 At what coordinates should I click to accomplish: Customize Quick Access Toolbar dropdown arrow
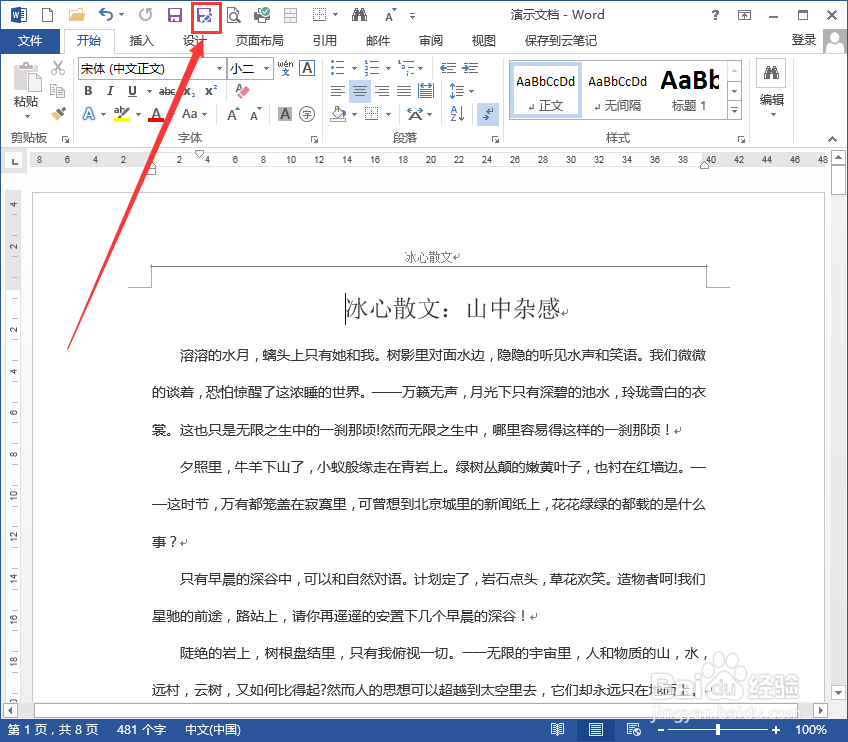[x=413, y=16]
